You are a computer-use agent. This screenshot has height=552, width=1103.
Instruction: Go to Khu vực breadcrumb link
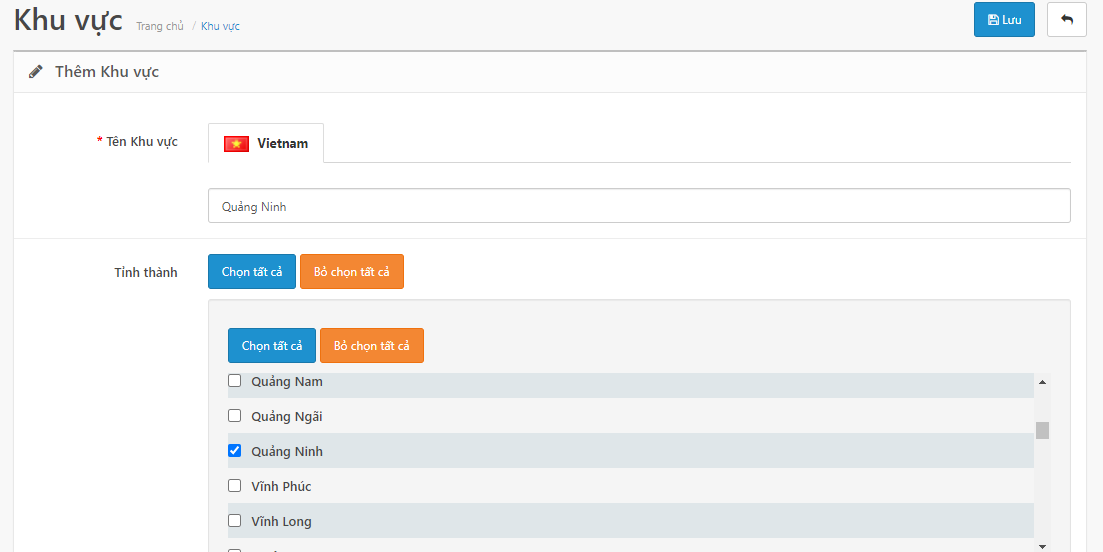(x=220, y=26)
